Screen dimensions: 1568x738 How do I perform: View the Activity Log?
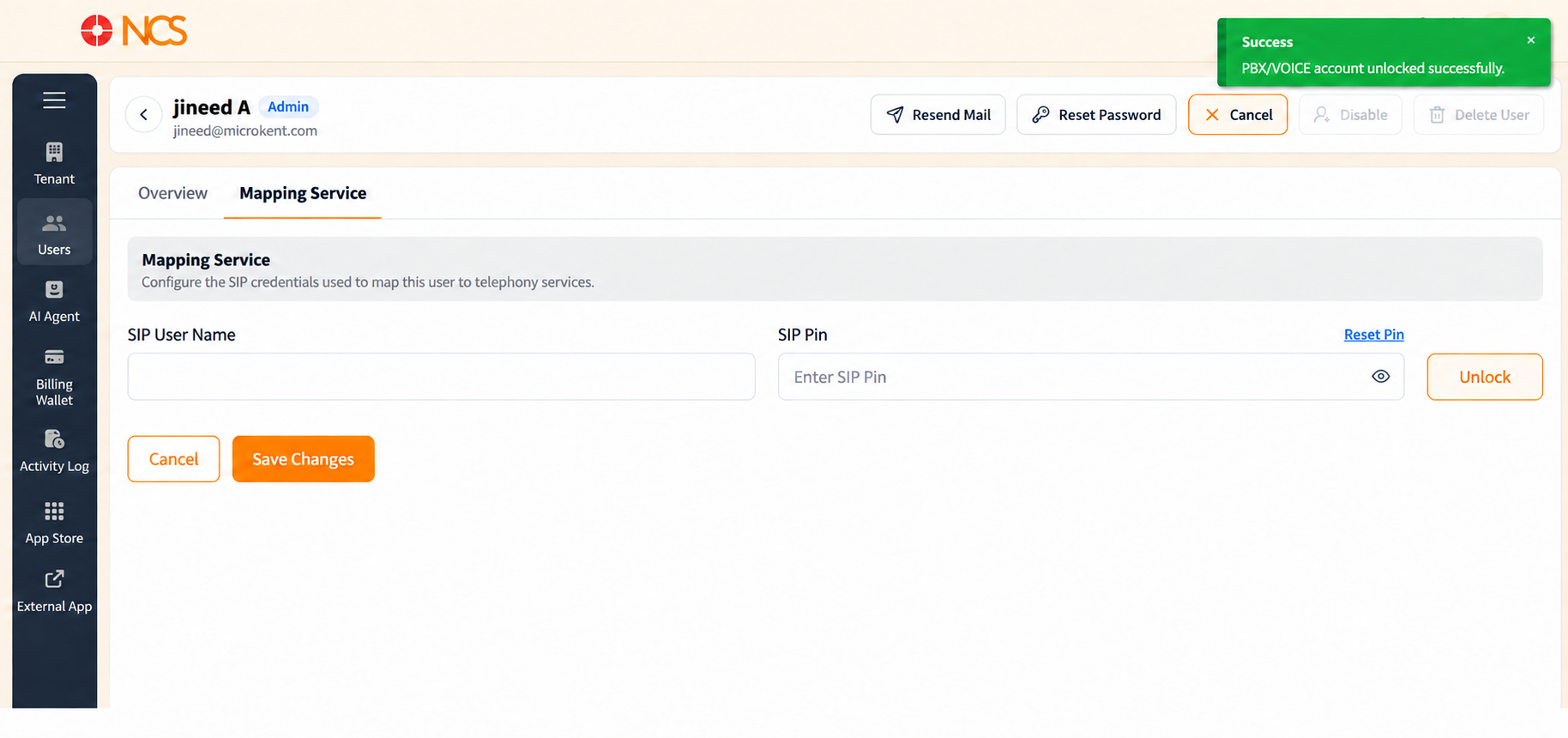54,451
